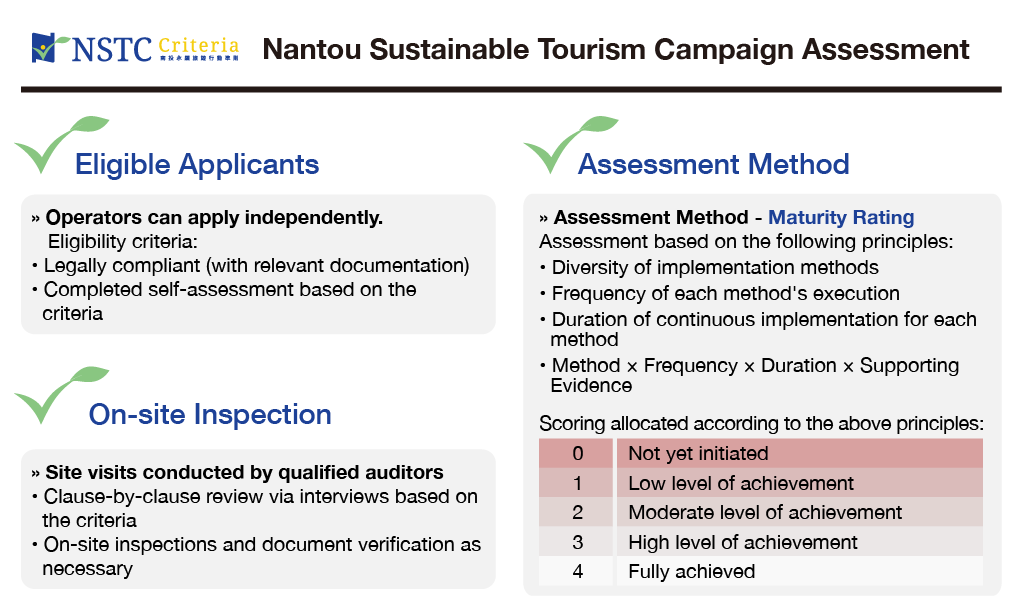Select the score 4 white cell
1024x614 pixels.
click(577, 572)
